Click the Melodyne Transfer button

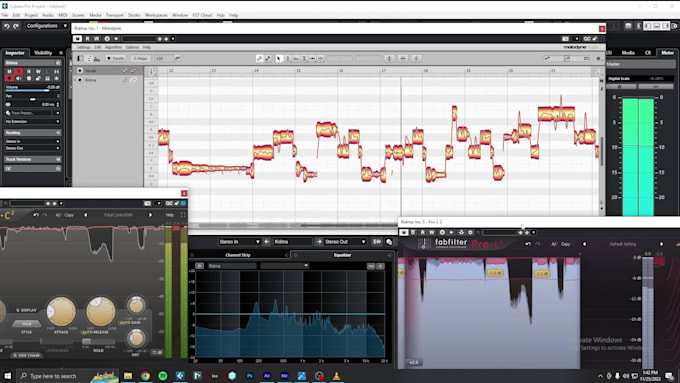[116, 58]
